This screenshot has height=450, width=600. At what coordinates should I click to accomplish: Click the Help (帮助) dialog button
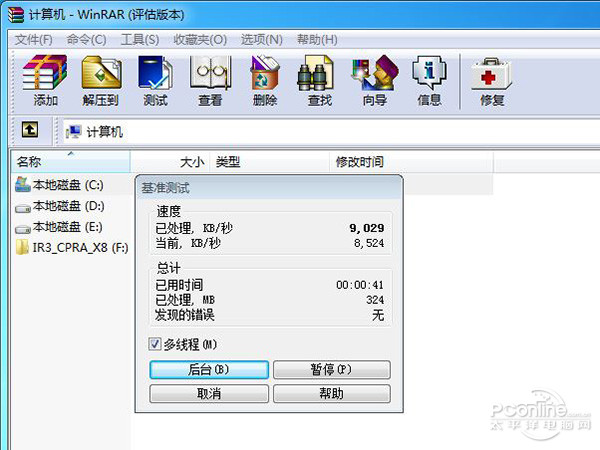332,393
